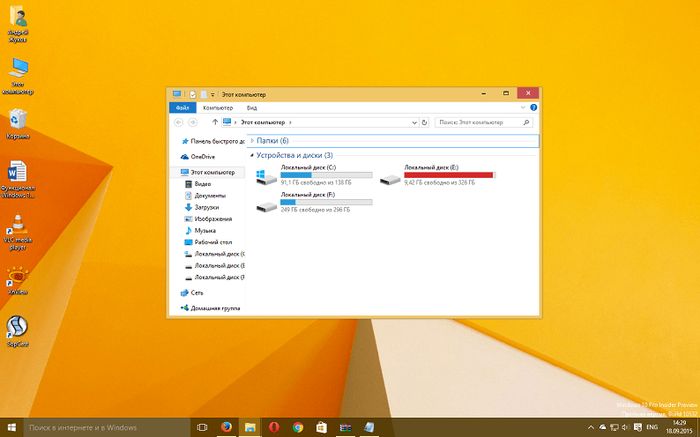Click the Opera icon in the taskbar
The image size is (700, 437).
[274, 426]
